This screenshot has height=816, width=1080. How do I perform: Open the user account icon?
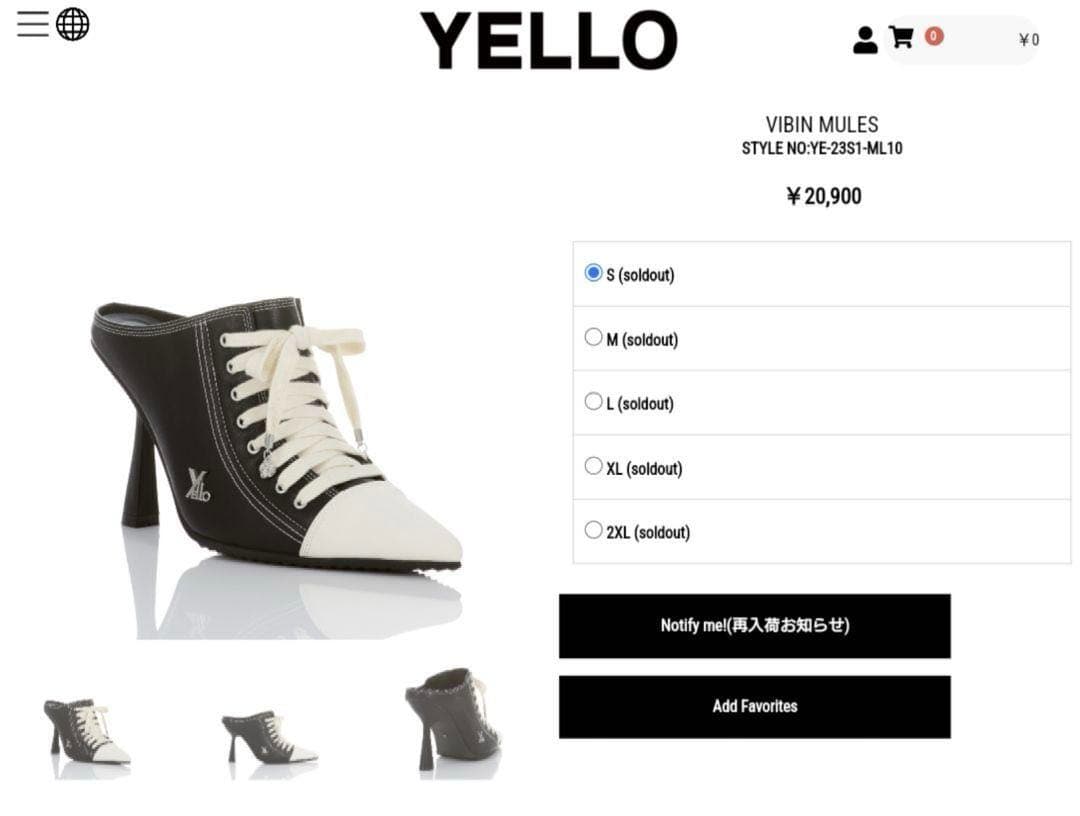pos(866,38)
